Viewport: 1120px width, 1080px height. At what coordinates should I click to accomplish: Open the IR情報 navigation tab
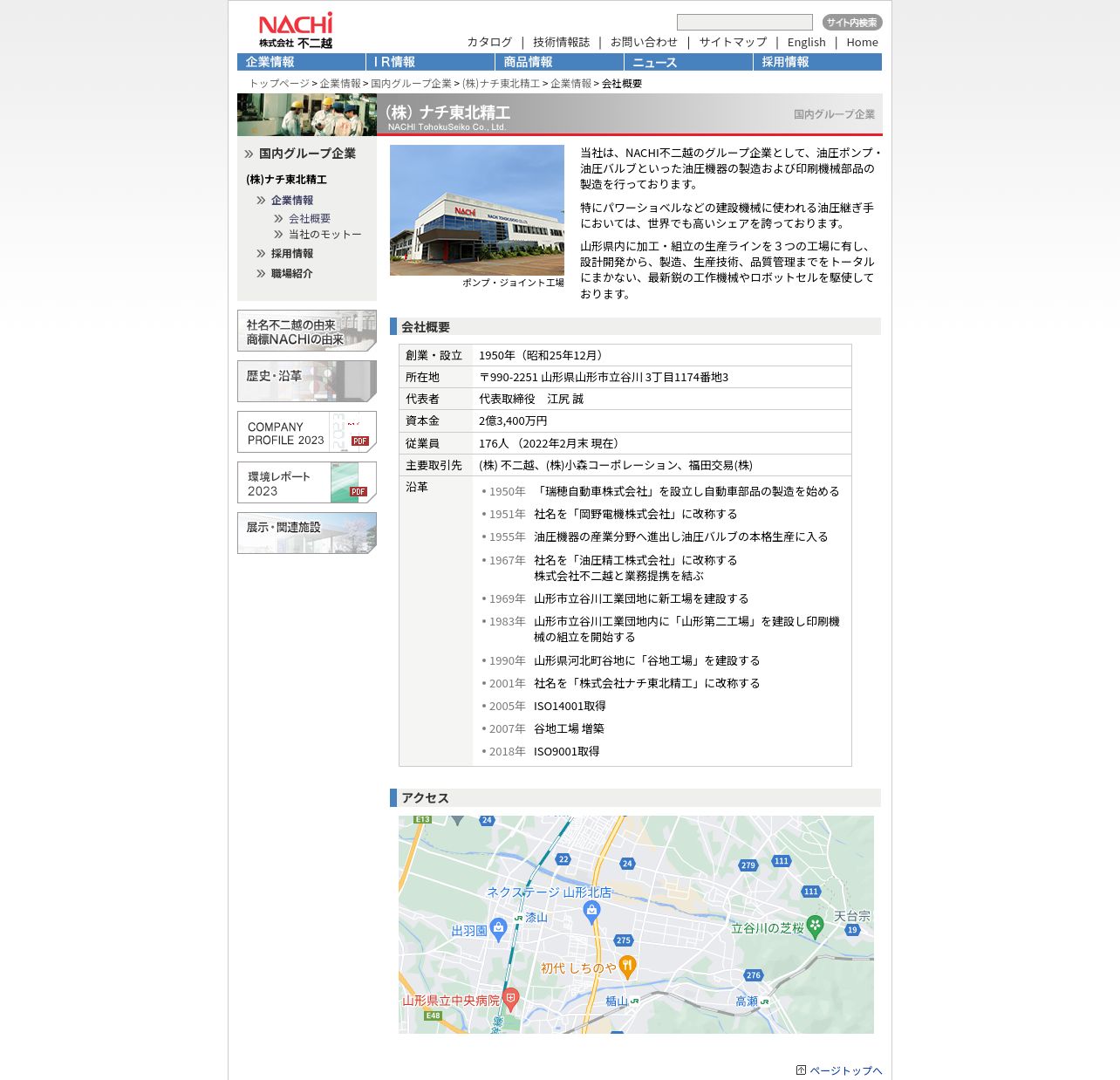(x=430, y=62)
